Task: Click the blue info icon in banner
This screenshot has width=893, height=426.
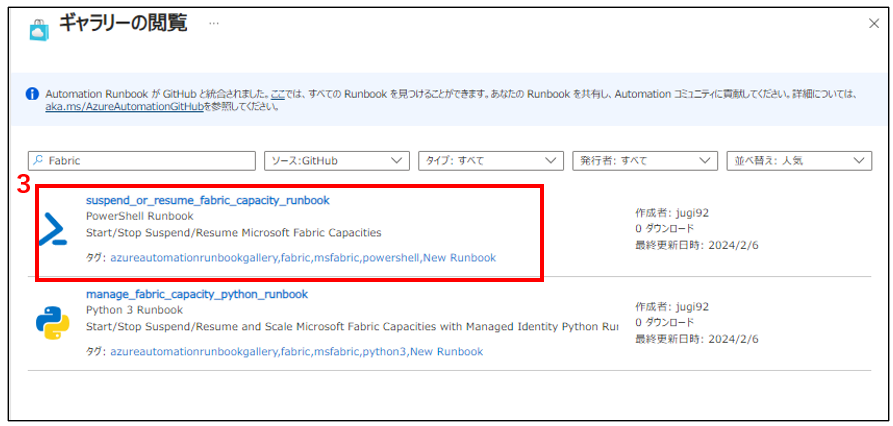Action: 32,94
